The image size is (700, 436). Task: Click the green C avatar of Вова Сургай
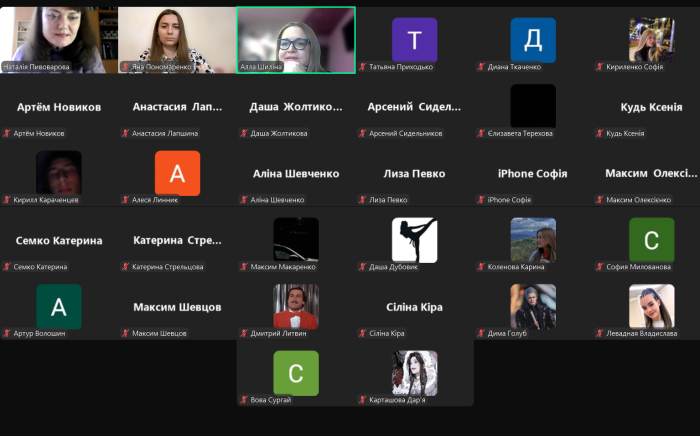(x=295, y=373)
